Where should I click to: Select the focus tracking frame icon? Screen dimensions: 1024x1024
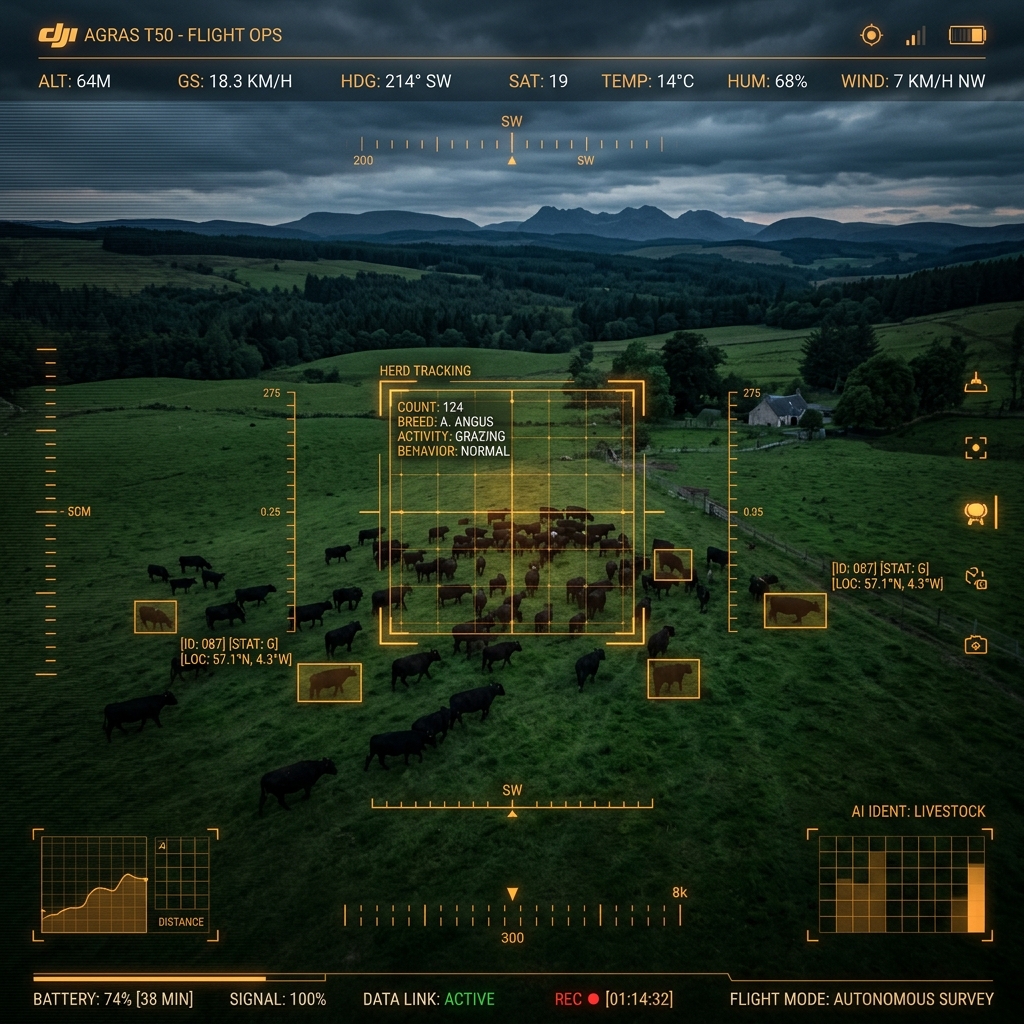coord(976,448)
